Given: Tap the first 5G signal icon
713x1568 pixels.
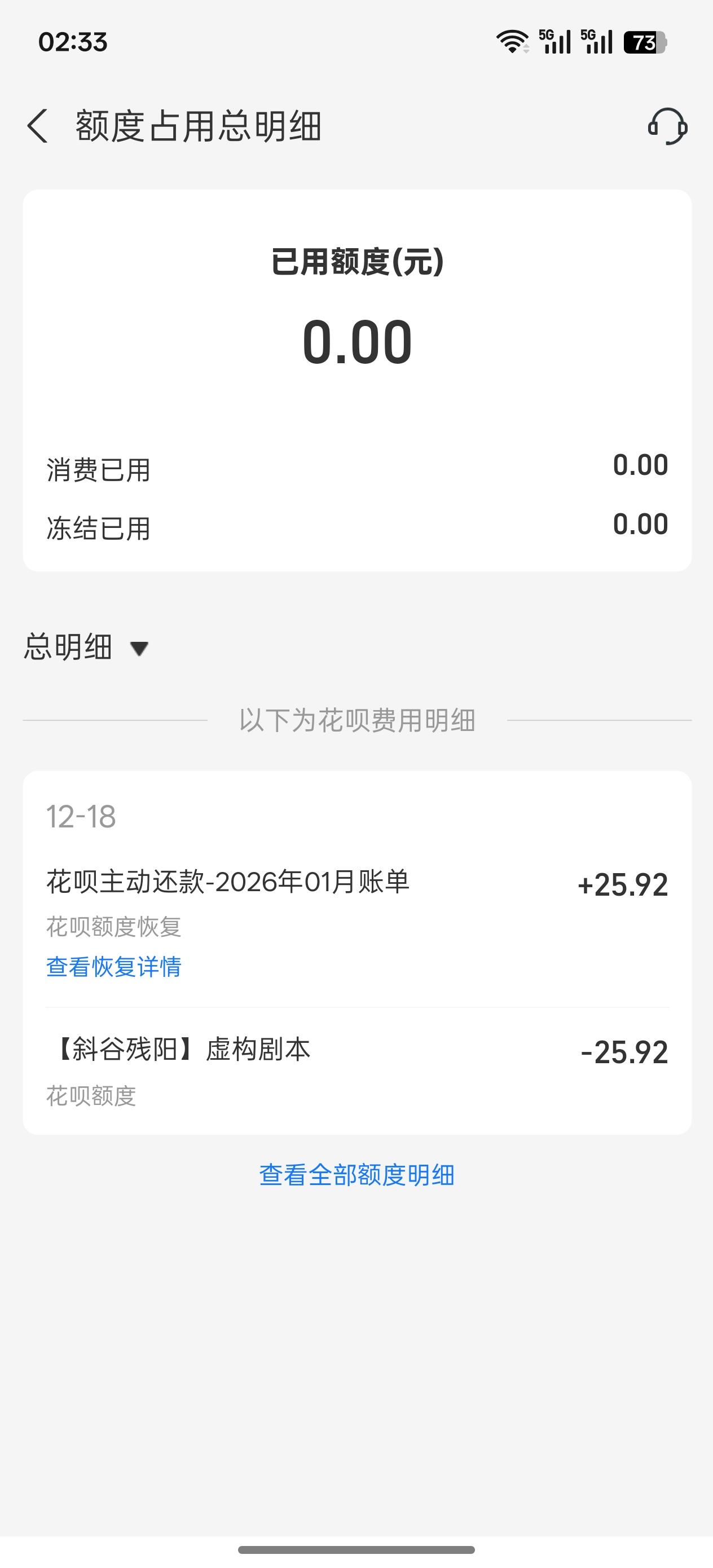Looking at the screenshot, I should pos(554,42).
